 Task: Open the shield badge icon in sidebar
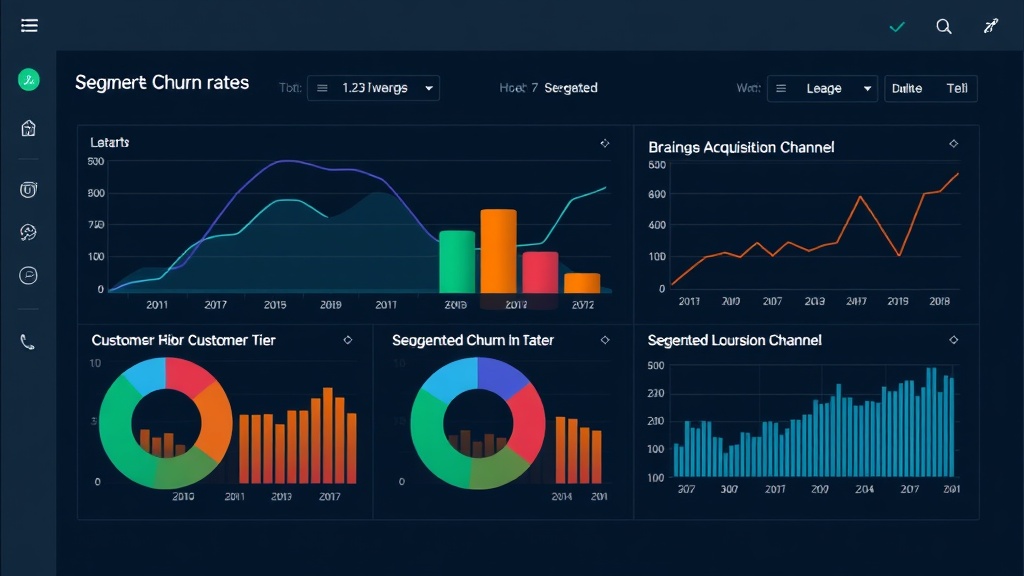(x=28, y=189)
